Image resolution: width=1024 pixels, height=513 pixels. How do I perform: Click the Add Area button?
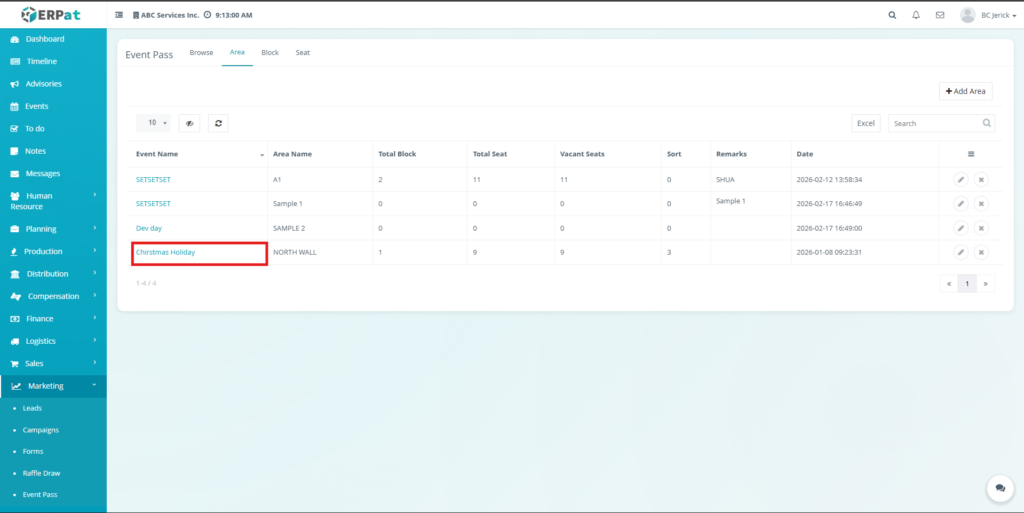pyautogui.click(x=965, y=91)
